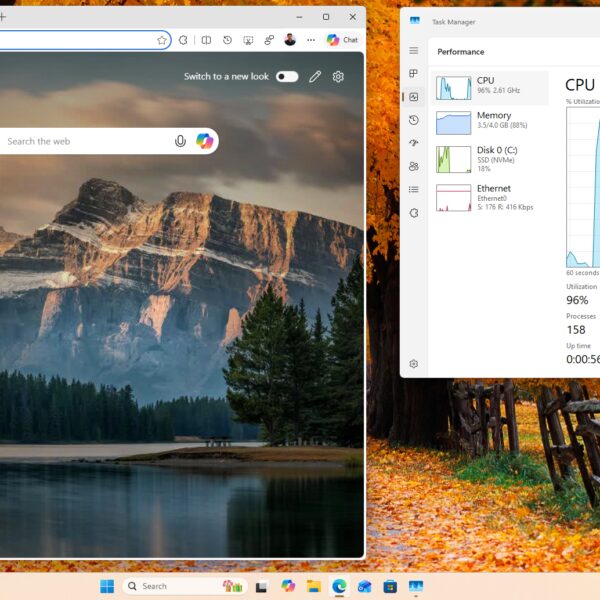
Task: Open Task View on taskbar
Action: click(x=261, y=586)
